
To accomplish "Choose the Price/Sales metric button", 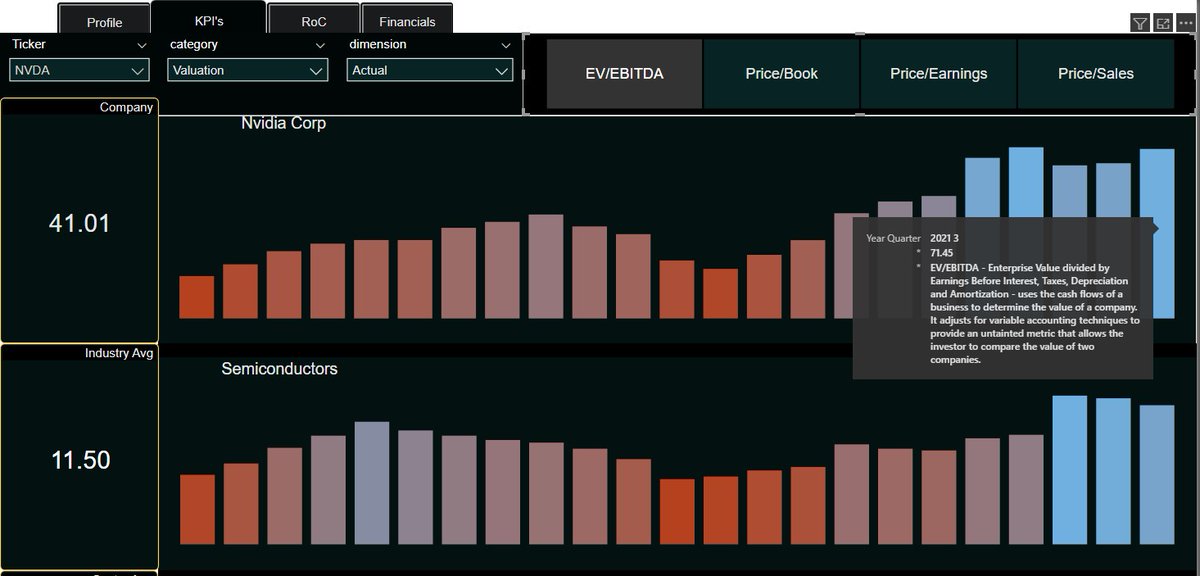I will tap(1096, 74).
